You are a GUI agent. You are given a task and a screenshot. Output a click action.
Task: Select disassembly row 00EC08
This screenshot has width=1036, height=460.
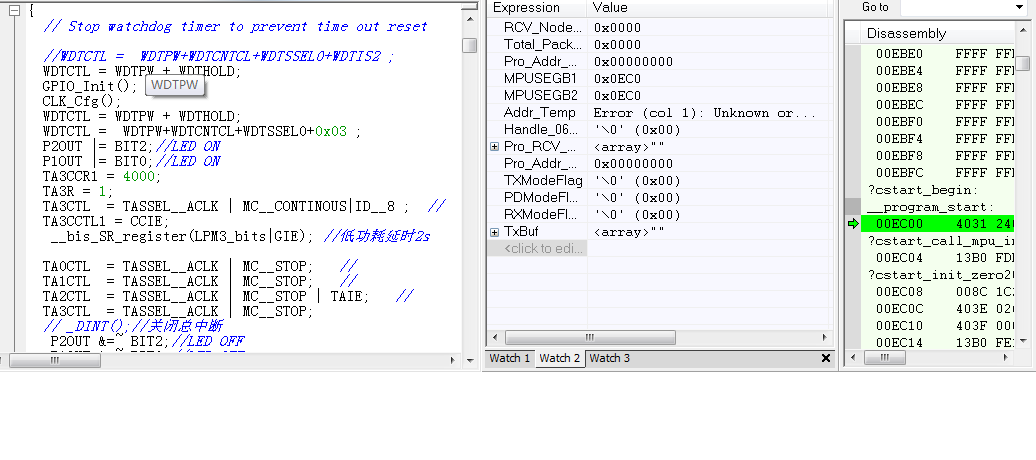938,291
